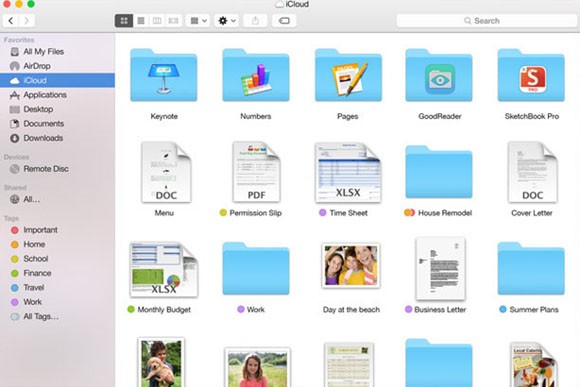Open the SketchBook Pro folder
Image resolution: width=580 pixels, height=387 pixels.
[531, 75]
